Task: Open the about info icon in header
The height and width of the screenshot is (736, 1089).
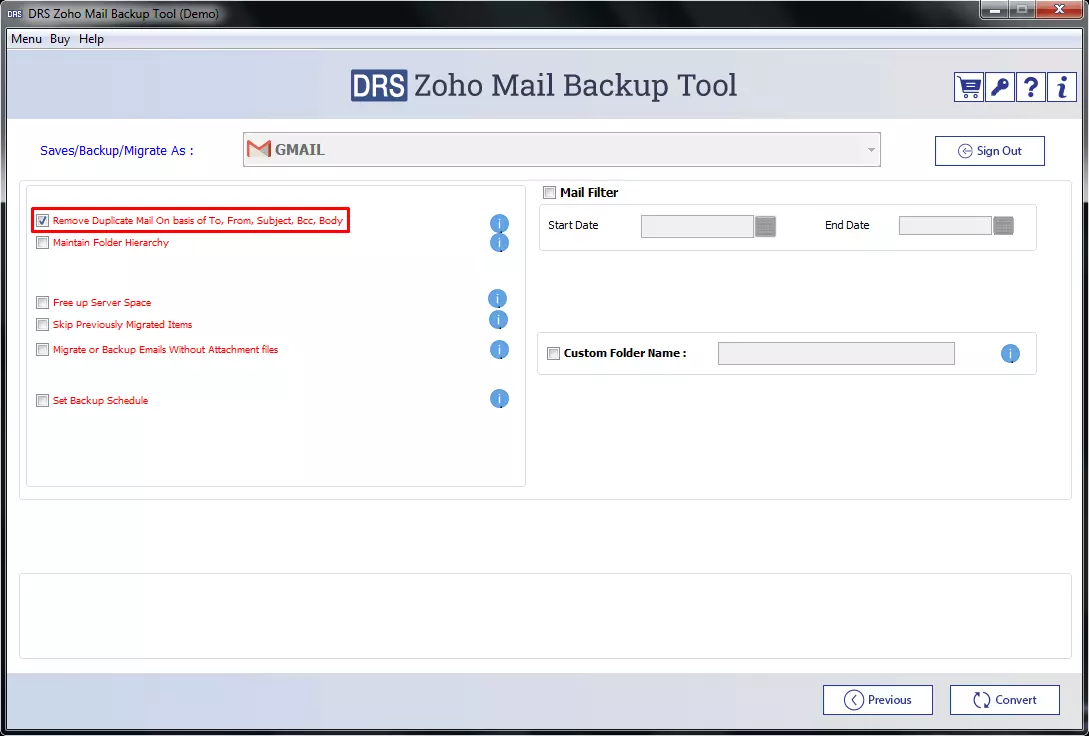Action: (1062, 87)
